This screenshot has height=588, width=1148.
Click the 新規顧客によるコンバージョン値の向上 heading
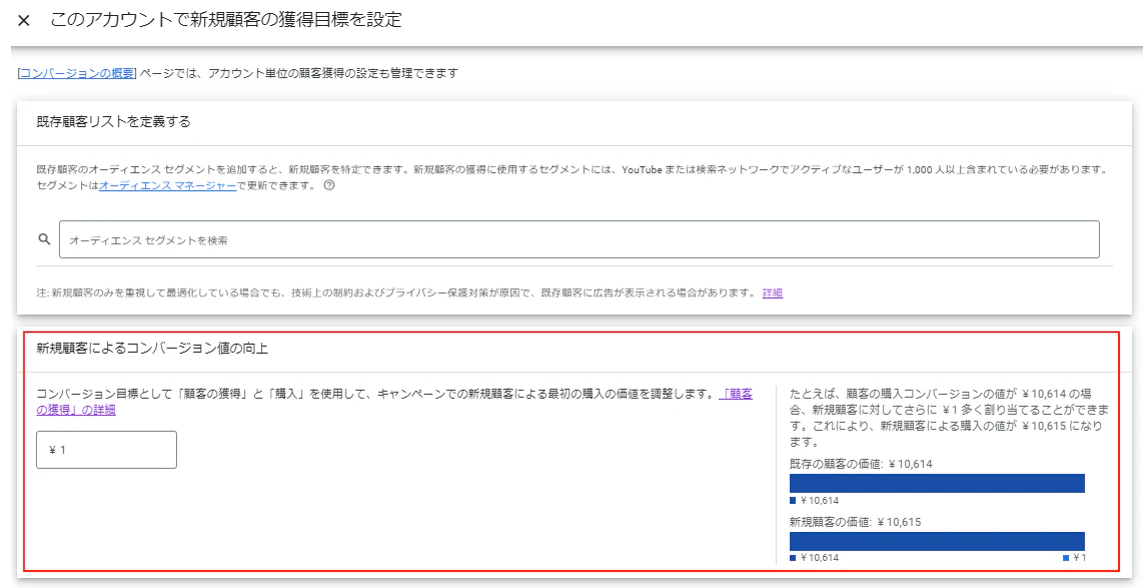click(152, 349)
